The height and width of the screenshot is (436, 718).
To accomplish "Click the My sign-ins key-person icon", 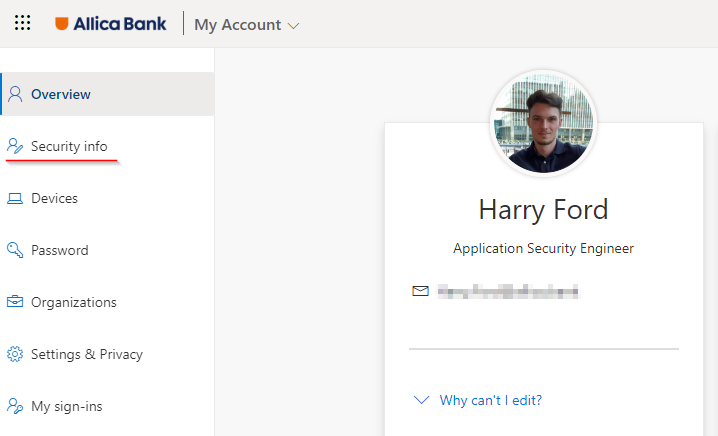I will pyautogui.click(x=15, y=406).
